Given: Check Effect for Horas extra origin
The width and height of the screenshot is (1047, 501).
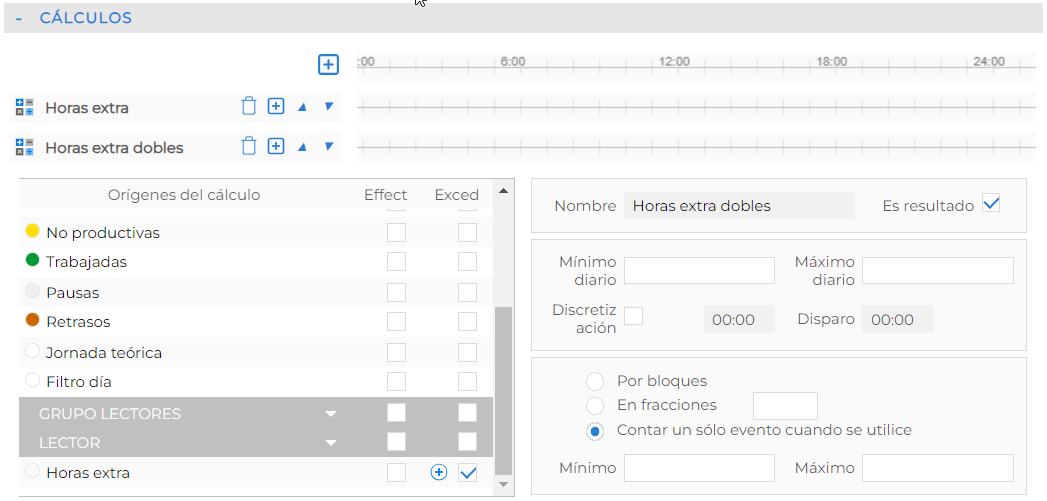Looking at the screenshot, I should pos(397,473).
